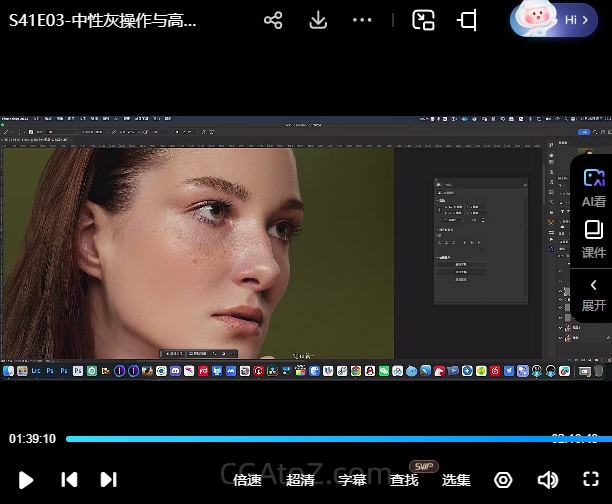Open the 倍速 playback speed menu

click(x=247, y=480)
